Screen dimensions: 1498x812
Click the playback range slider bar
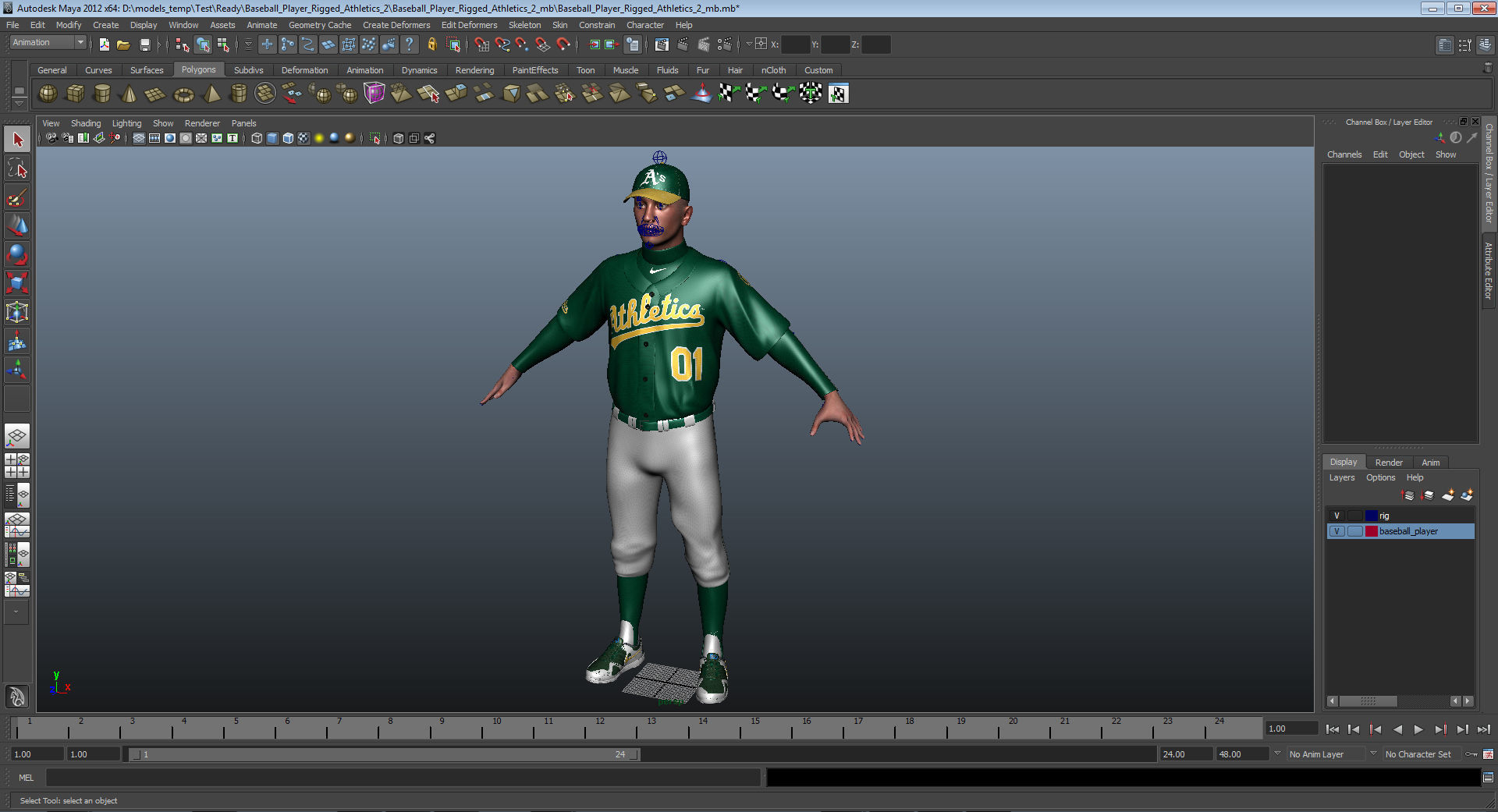[x=385, y=754]
